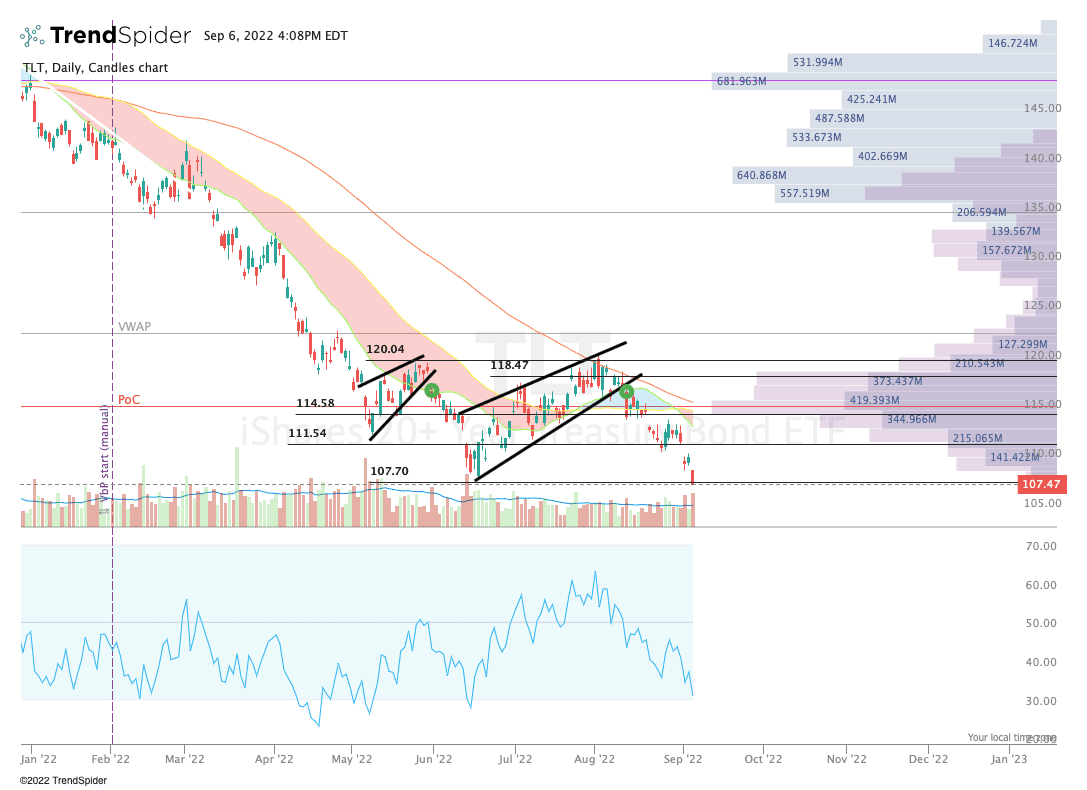Click the green signal marker near mid-August 2022

[x=627, y=392]
